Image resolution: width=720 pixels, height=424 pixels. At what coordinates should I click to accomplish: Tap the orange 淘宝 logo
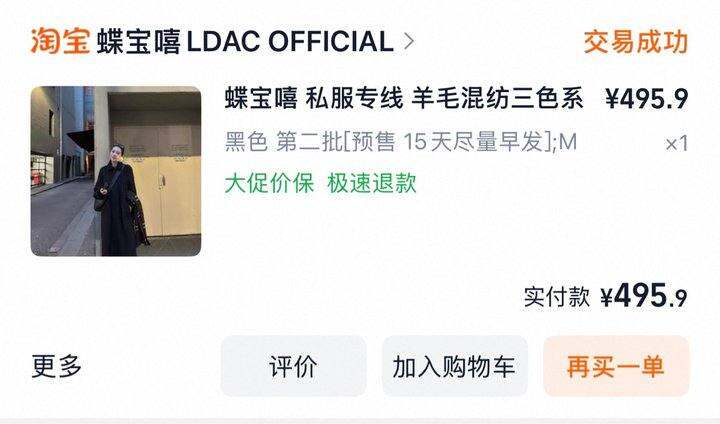(x=60, y=41)
